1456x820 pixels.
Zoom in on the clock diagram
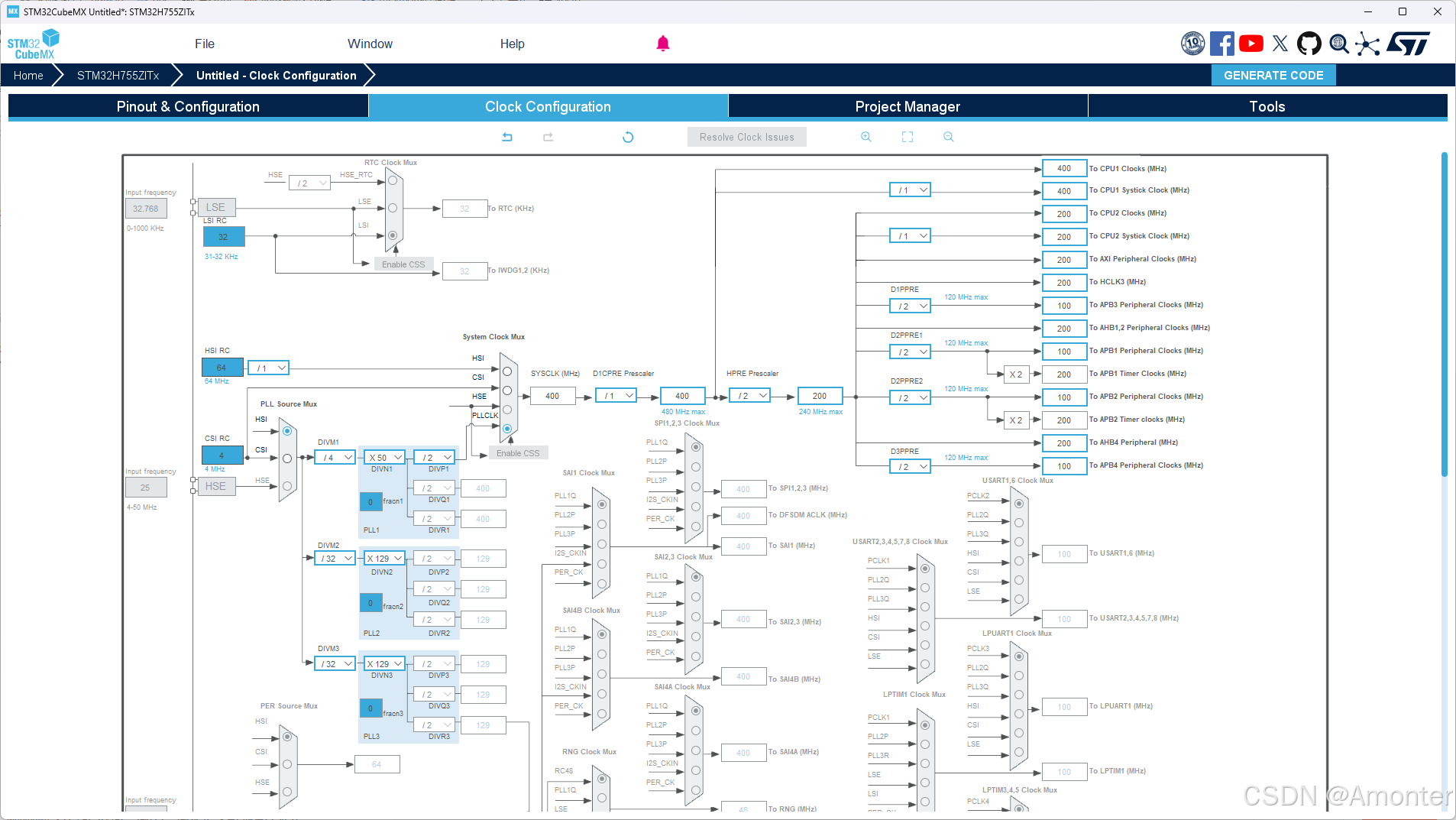[866, 137]
